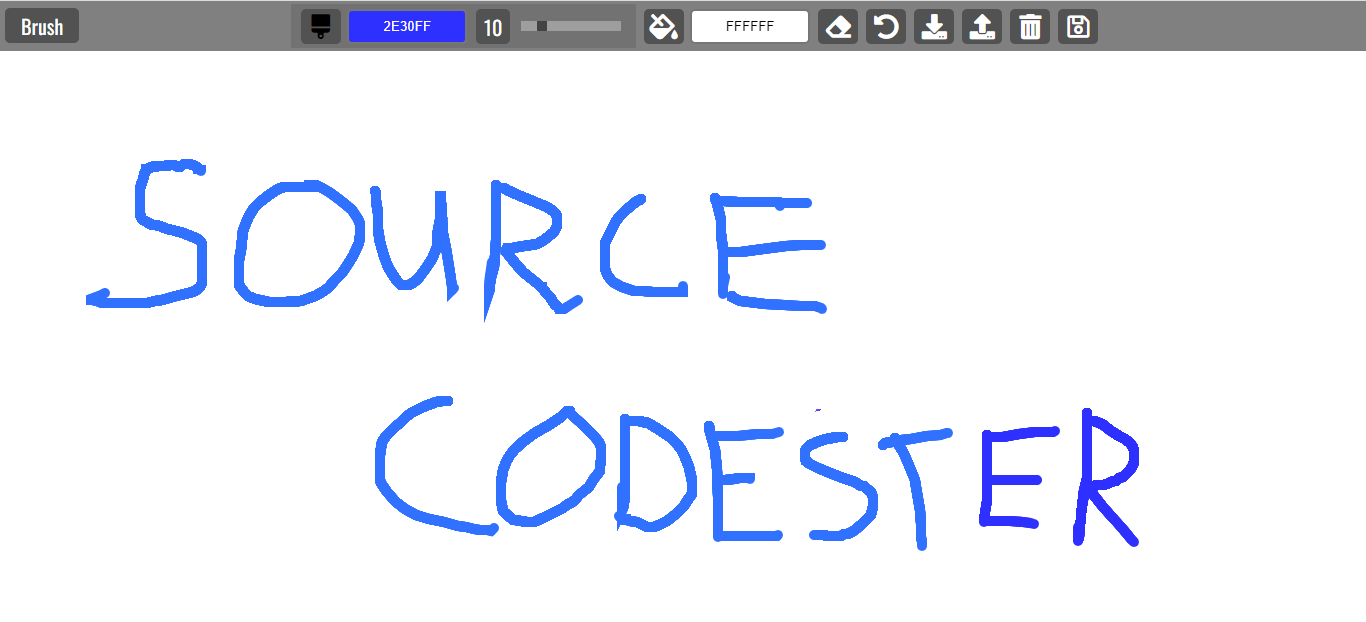Upload an image onto the canvas

(982, 26)
